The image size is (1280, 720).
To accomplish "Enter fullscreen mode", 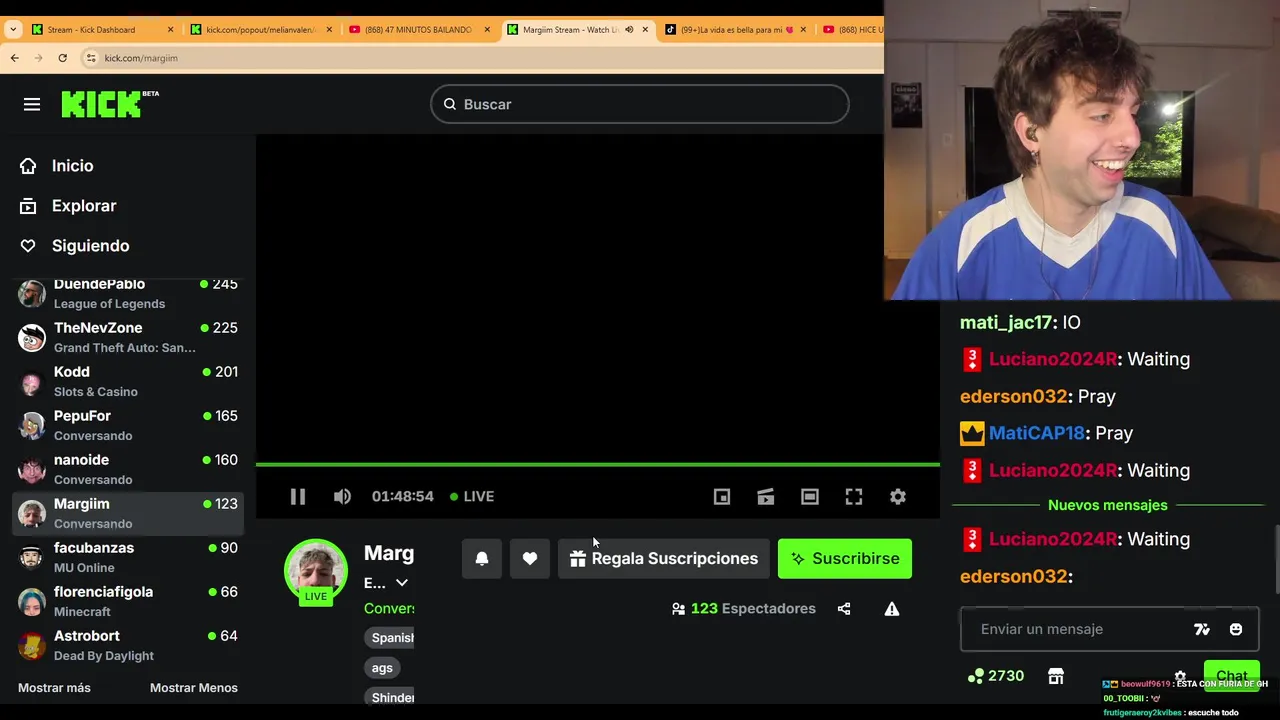I will tap(854, 496).
